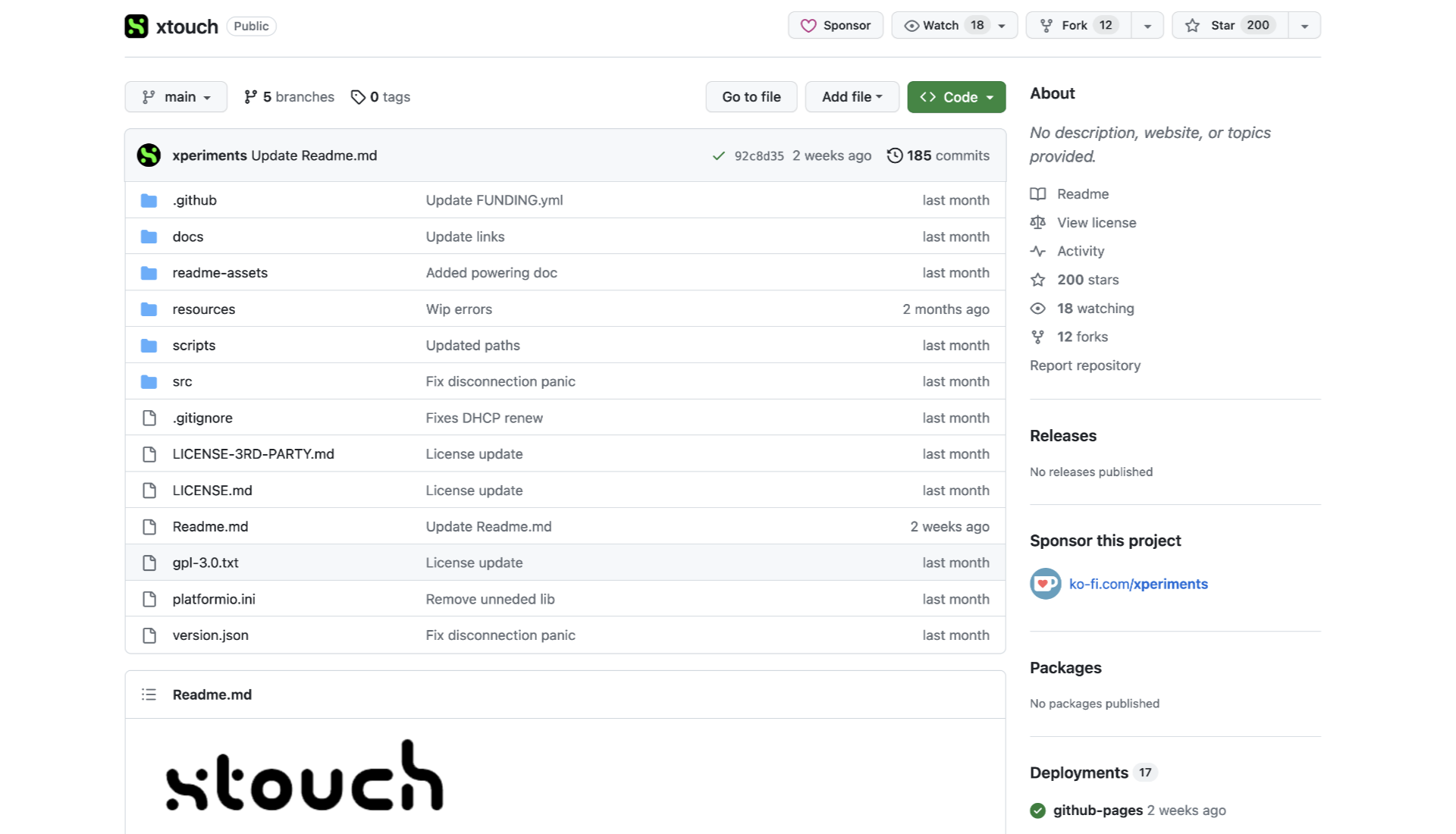
Task: Click the Sponsor heart button
Action: coord(836,25)
